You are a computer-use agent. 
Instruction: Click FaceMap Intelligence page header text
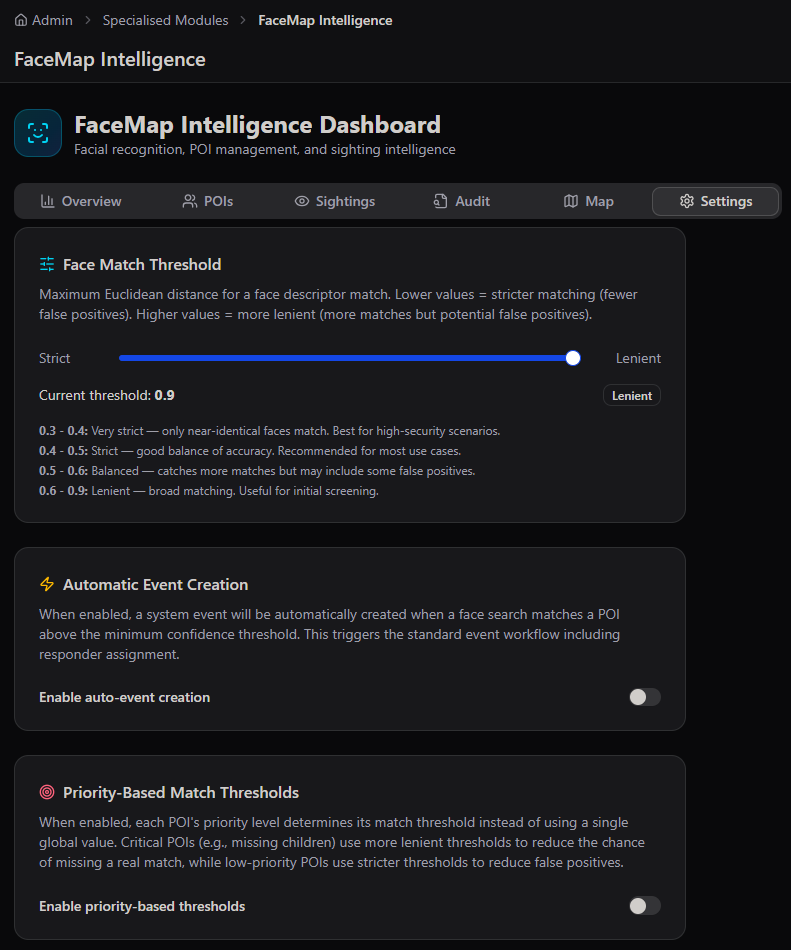coord(110,59)
